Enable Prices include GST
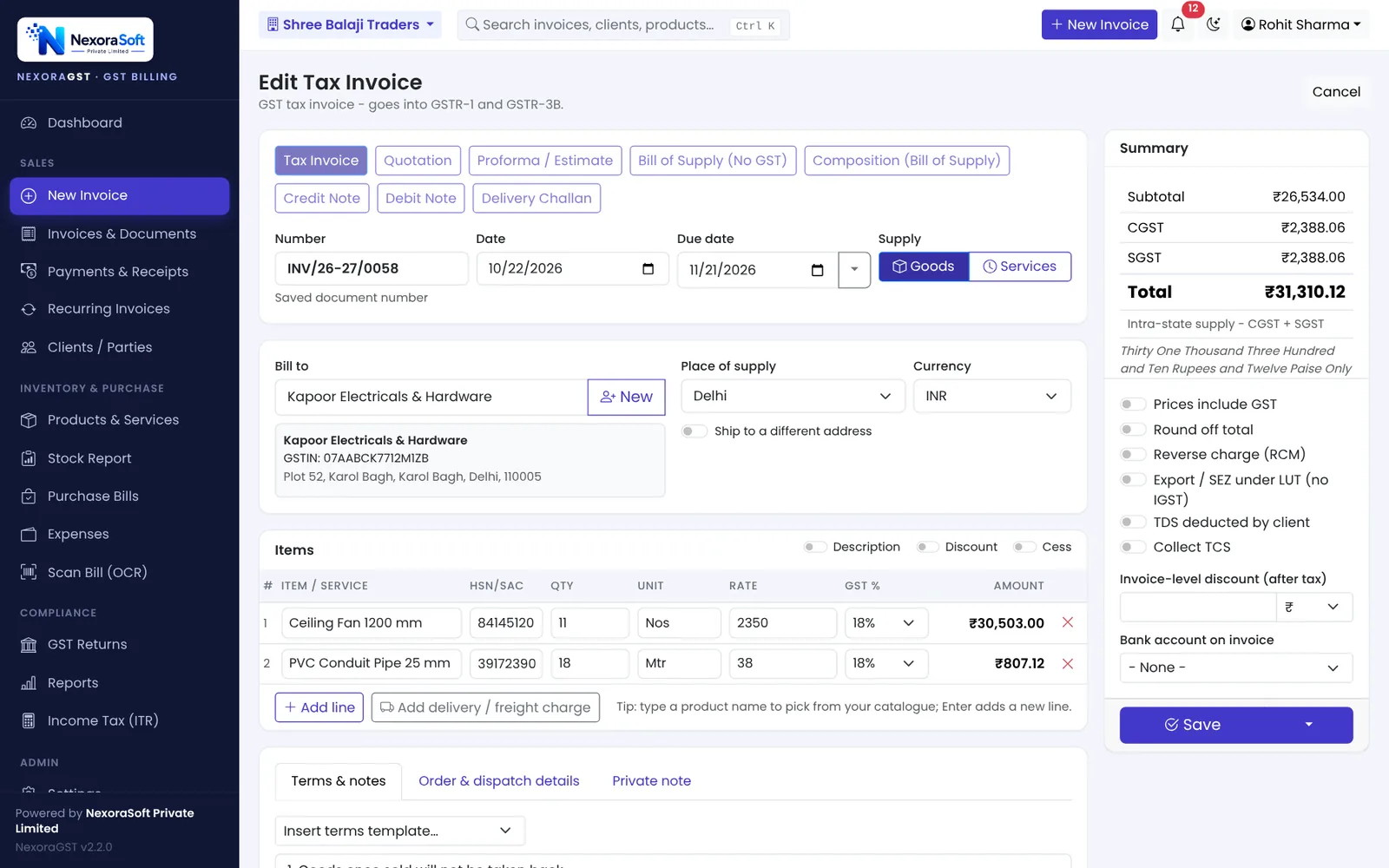The height and width of the screenshot is (868, 1389). tap(1132, 404)
